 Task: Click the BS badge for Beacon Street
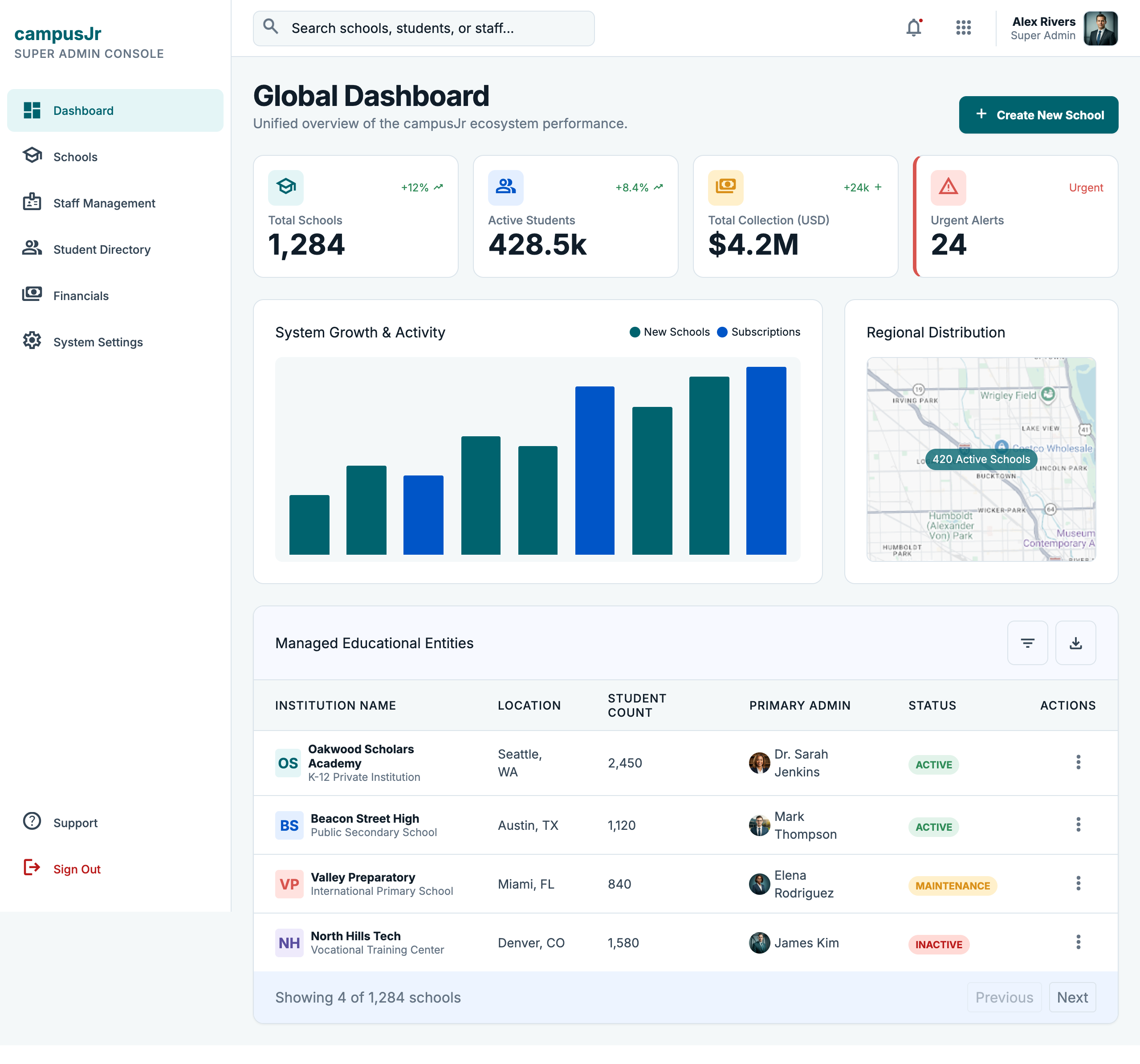pos(289,825)
